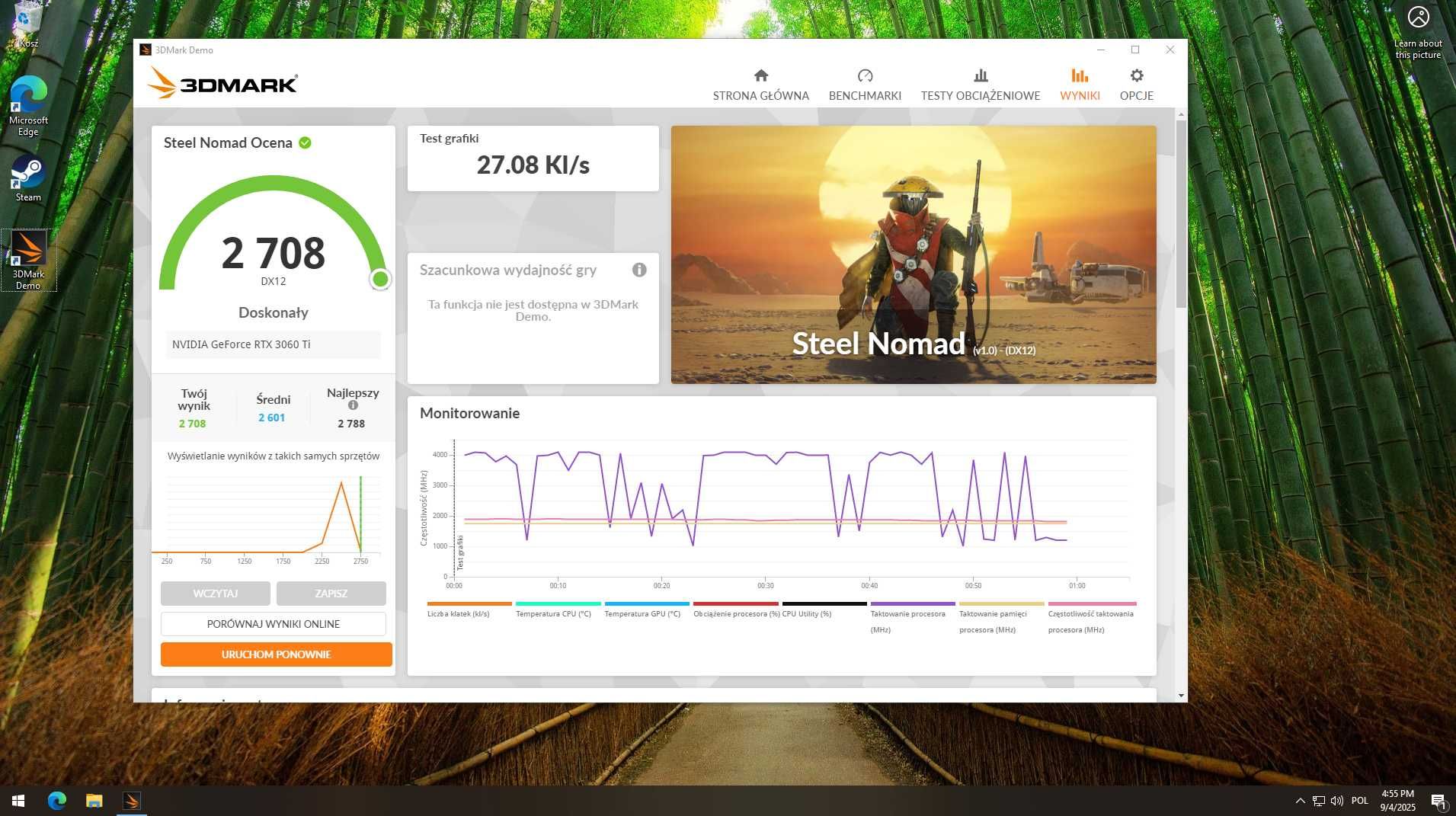Click the green validation checkmark next to Steel Nomad Ocena

pyautogui.click(x=305, y=142)
